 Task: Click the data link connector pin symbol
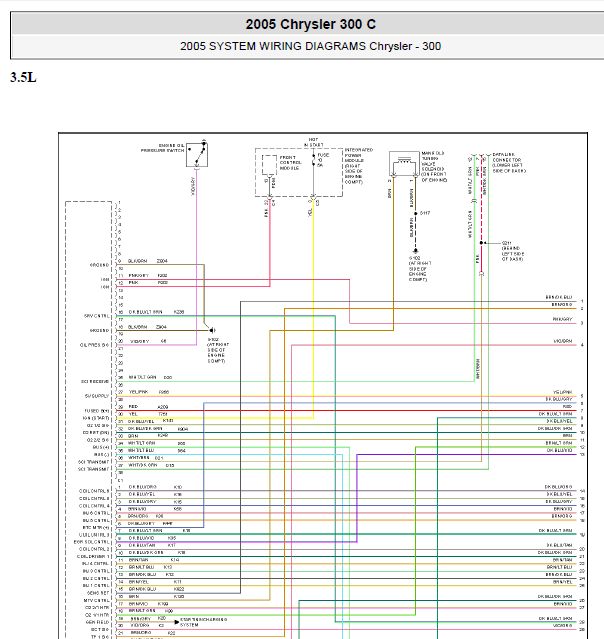pos(482,156)
